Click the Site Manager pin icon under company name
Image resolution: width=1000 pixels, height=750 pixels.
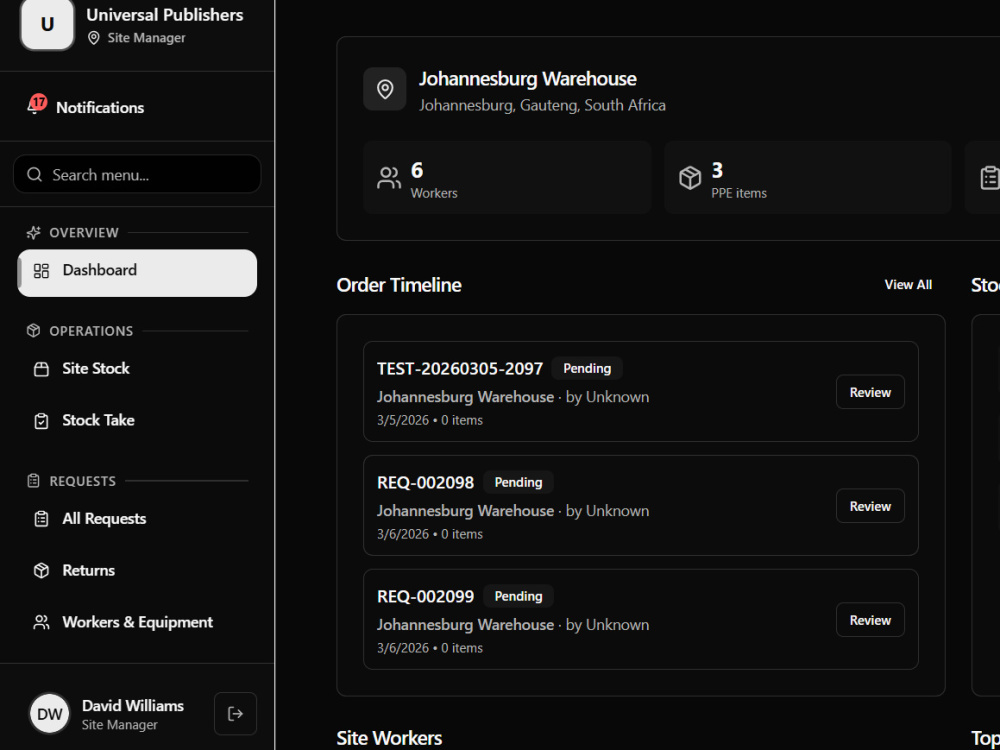[94, 38]
